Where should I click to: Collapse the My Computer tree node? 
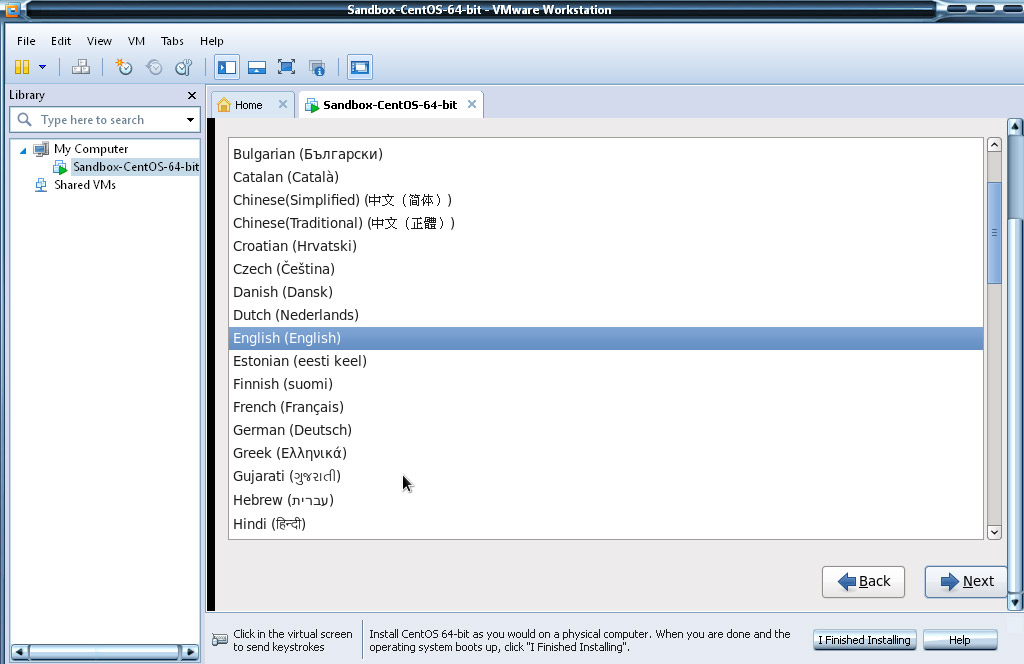pos(23,150)
